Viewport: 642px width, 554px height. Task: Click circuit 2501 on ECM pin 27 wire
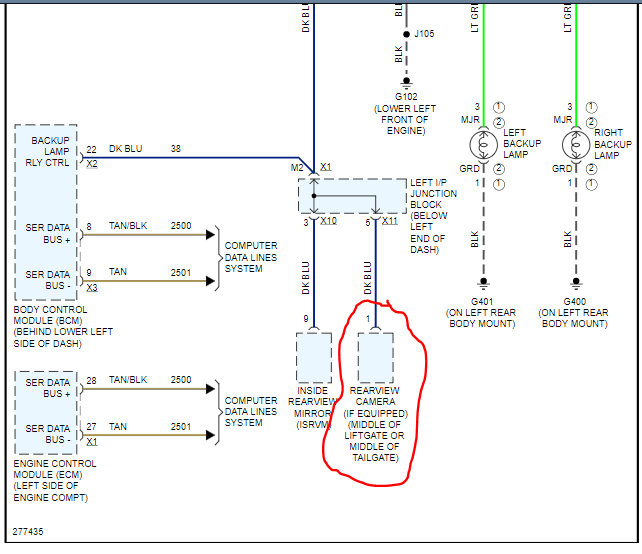pyautogui.click(x=181, y=427)
